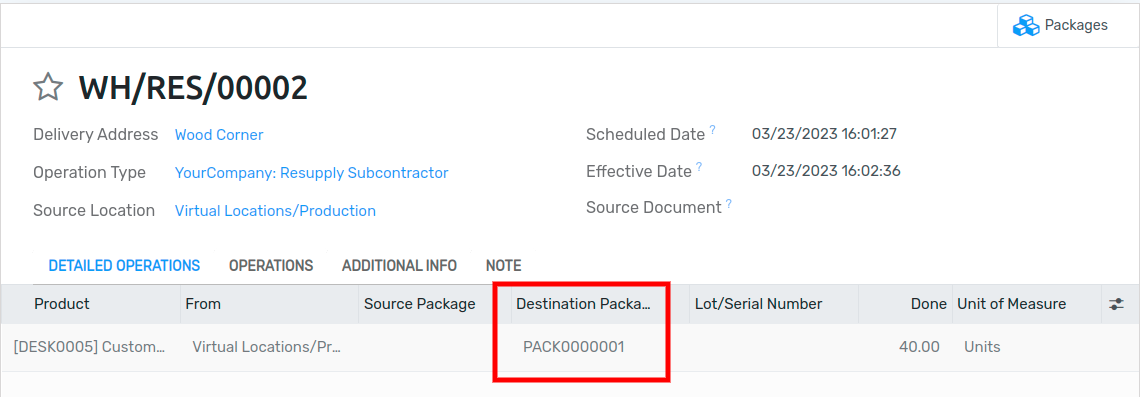Click the Operation Type field label
1140x397 pixels.
point(89,173)
